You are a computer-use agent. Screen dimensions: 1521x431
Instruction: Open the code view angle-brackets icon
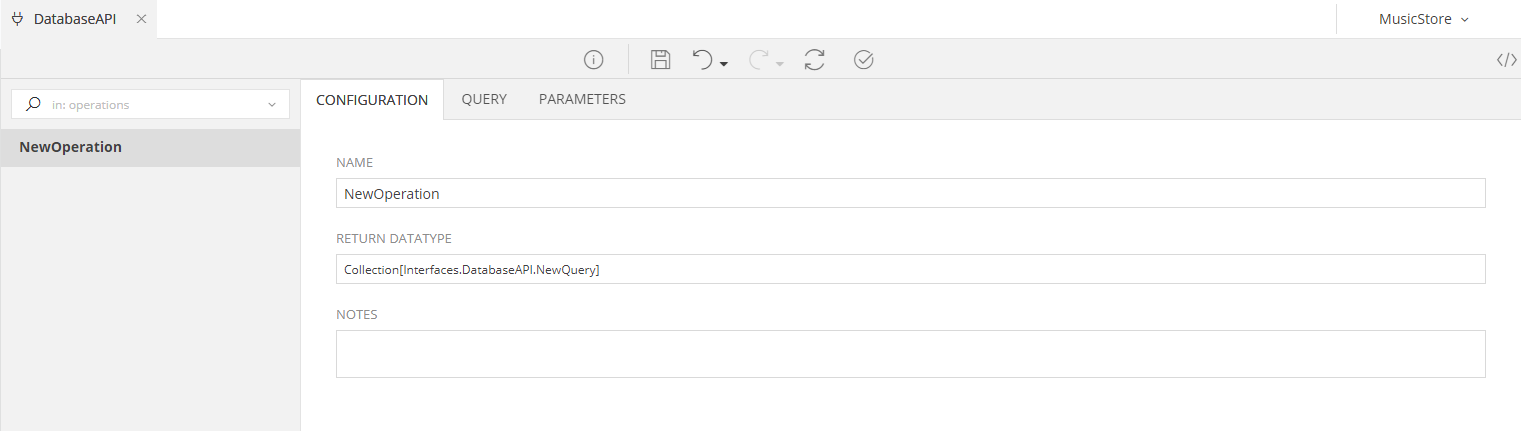1506,60
